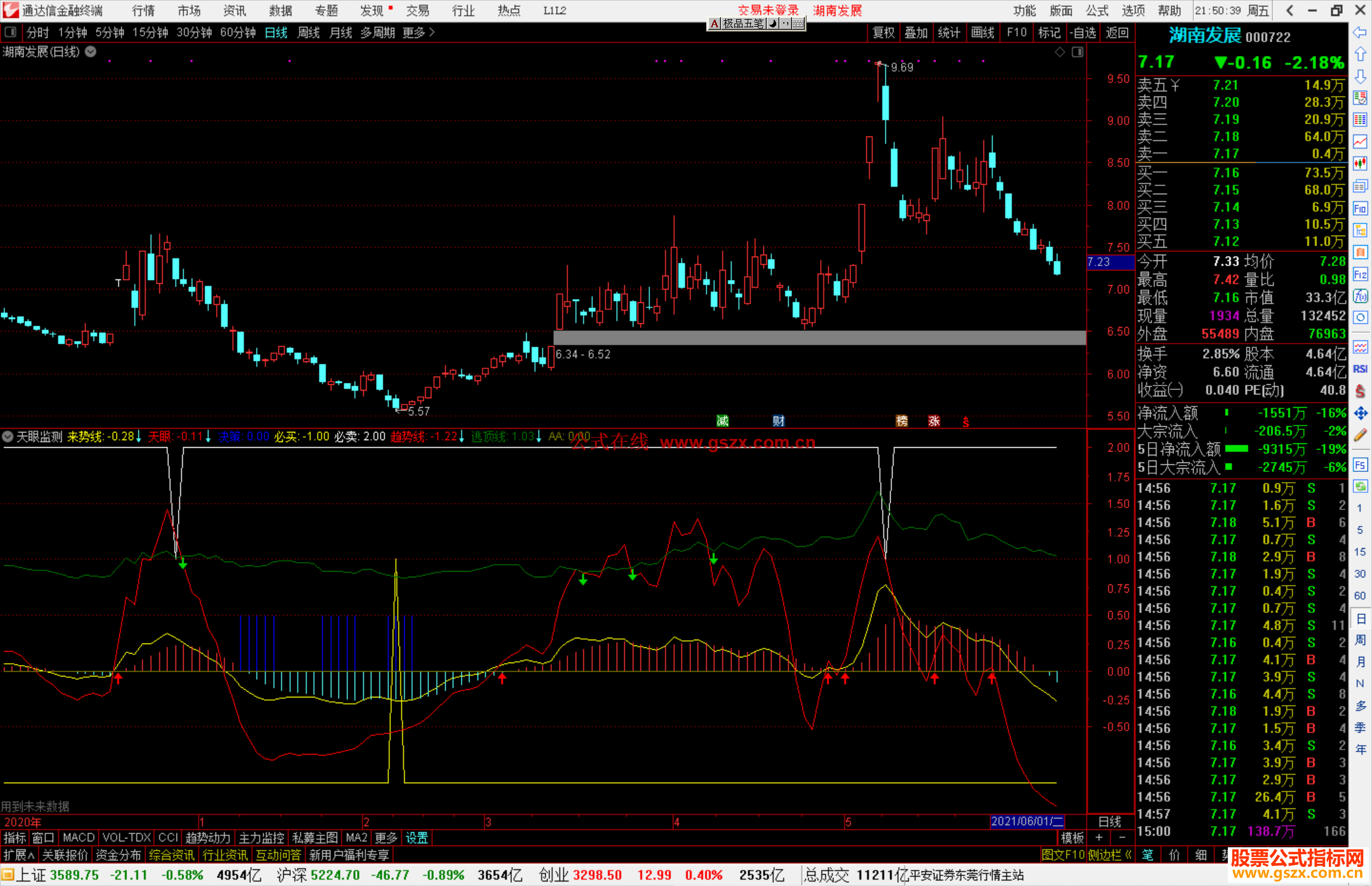This screenshot has width=1372, height=886.
Task: Click the 图文F10 link in bottom bar
Action: click(x=1063, y=855)
